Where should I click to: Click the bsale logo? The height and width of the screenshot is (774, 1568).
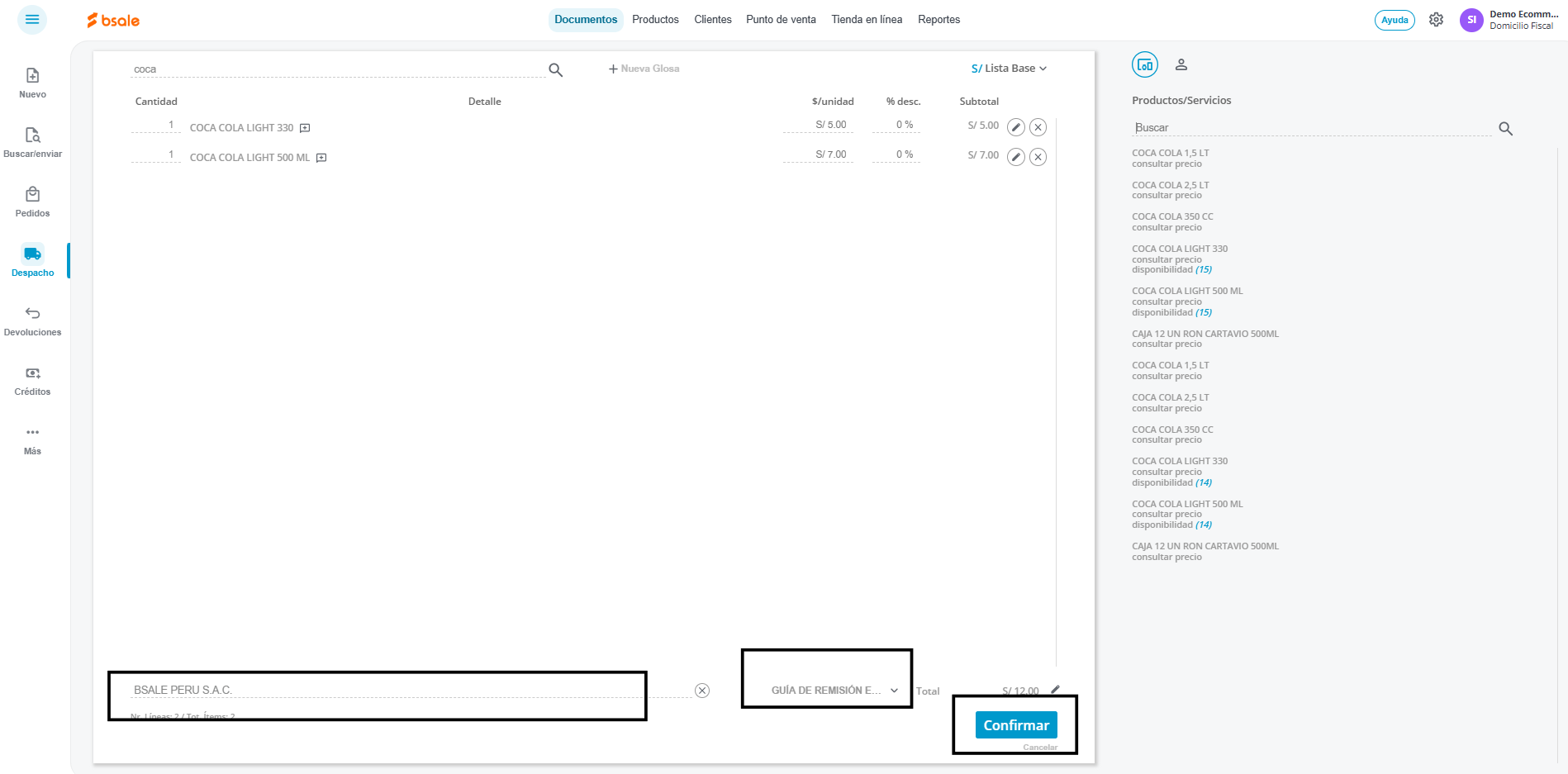[x=113, y=20]
